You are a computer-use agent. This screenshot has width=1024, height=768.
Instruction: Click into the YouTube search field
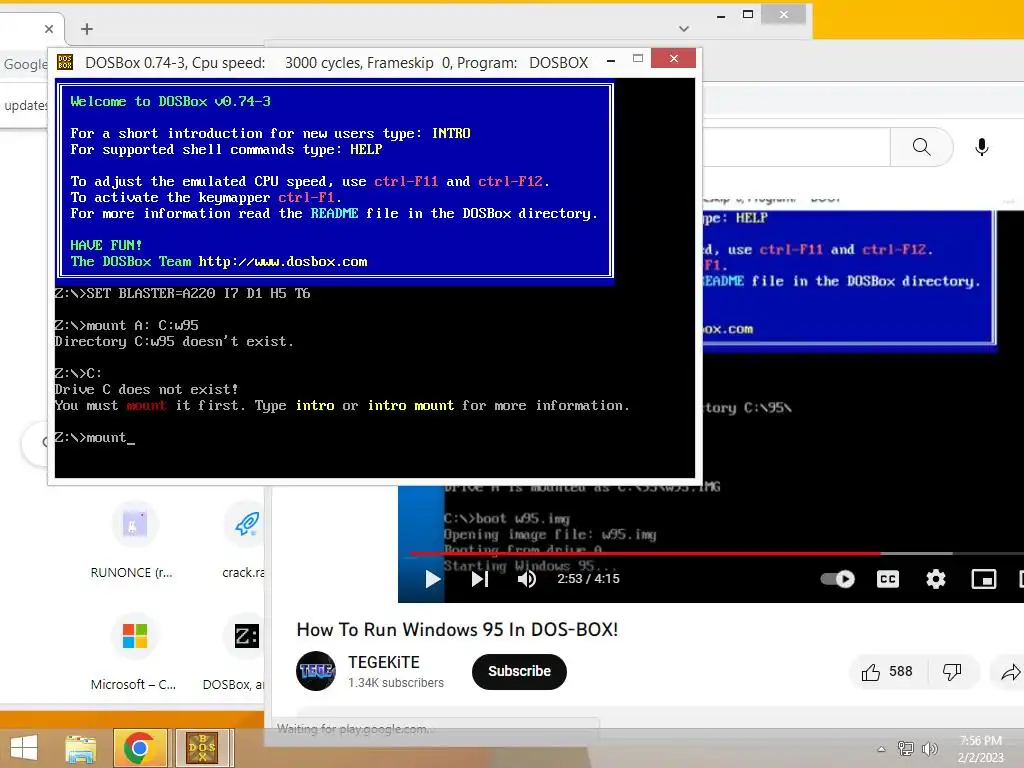pyautogui.click(x=797, y=147)
